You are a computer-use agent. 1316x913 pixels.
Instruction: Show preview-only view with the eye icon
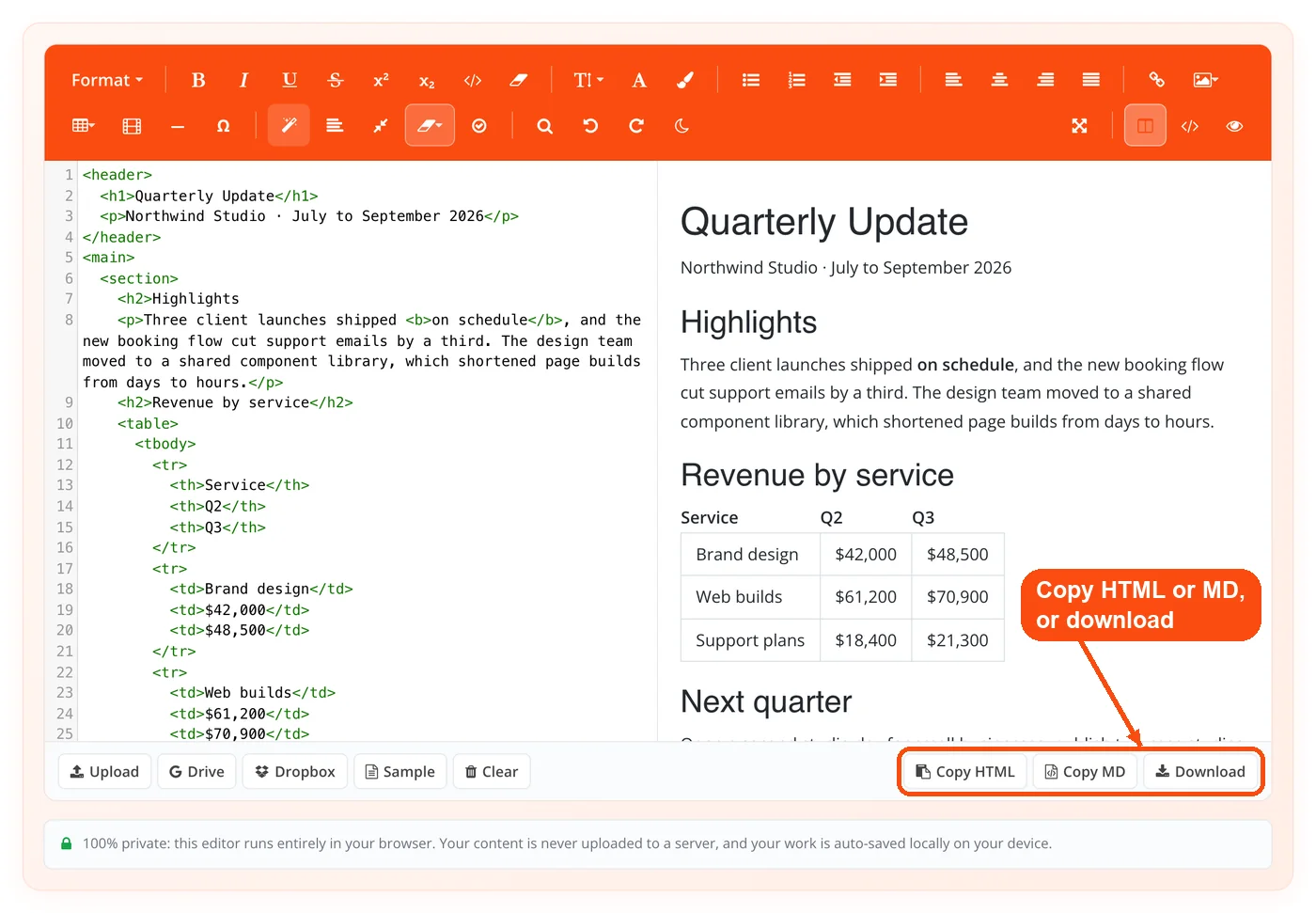coord(1235,126)
